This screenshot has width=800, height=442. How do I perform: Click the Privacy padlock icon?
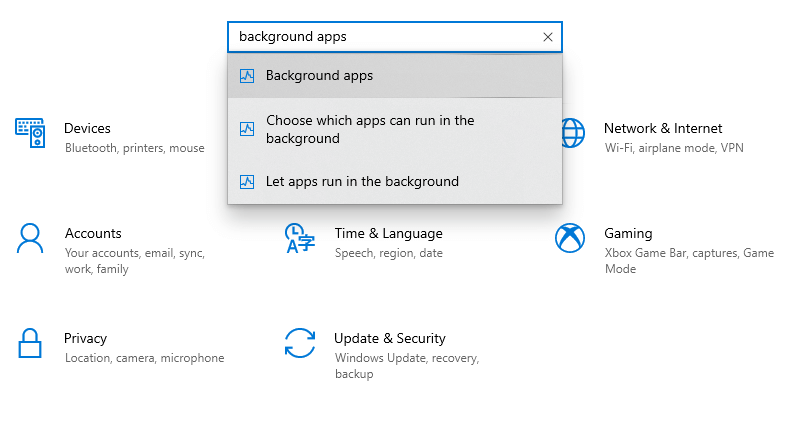click(x=30, y=343)
